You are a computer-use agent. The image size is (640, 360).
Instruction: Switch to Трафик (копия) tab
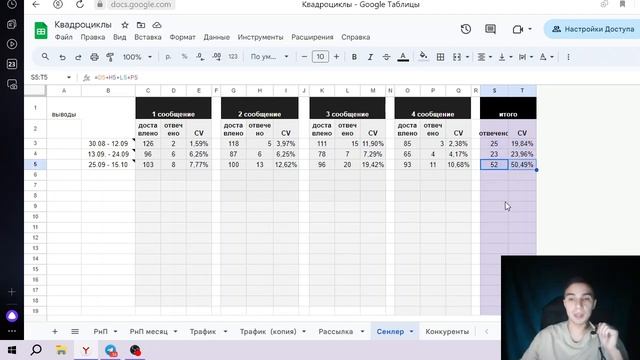(268, 331)
